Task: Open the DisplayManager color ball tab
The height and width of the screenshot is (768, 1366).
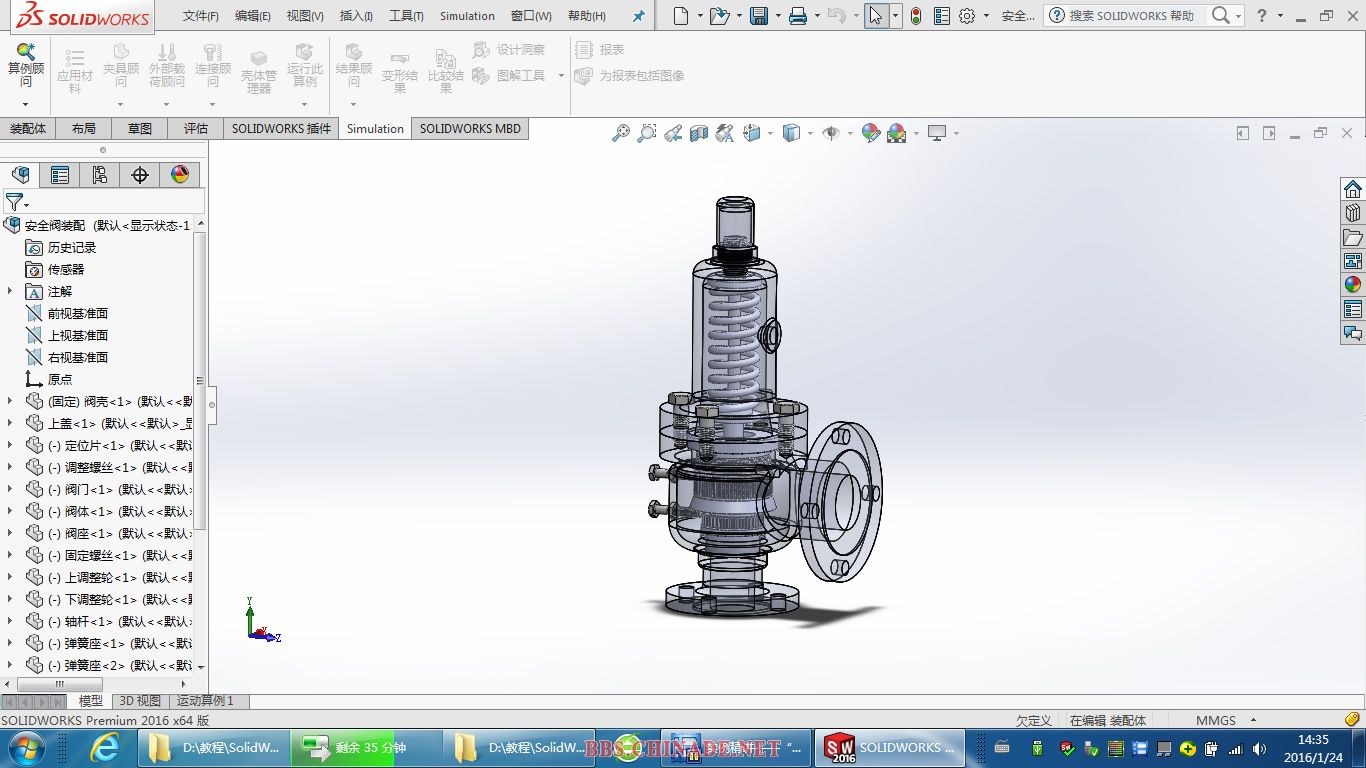Action: tap(180, 175)
